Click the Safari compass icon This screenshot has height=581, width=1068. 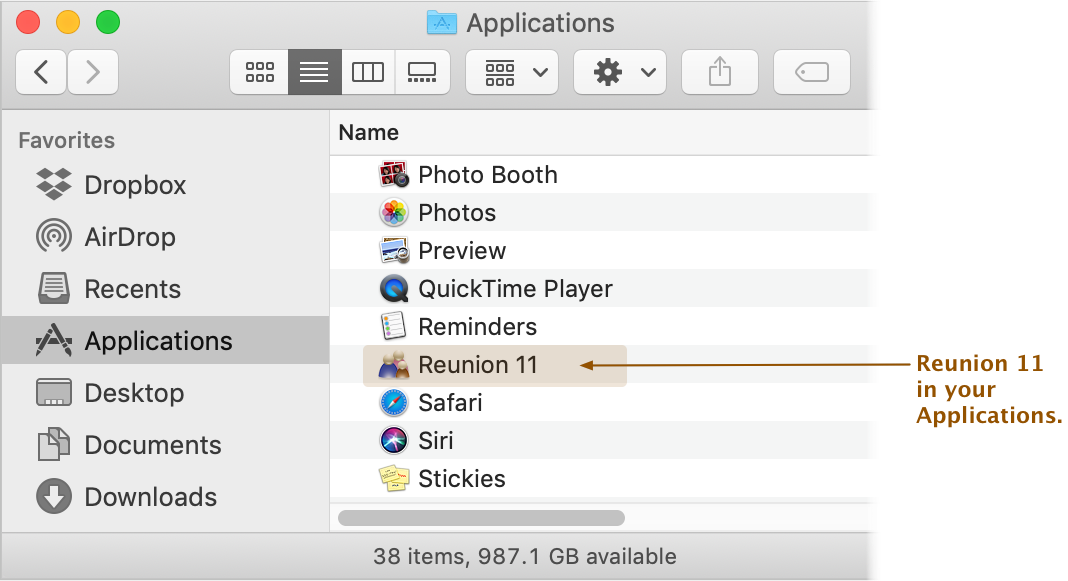pos(394,403)
